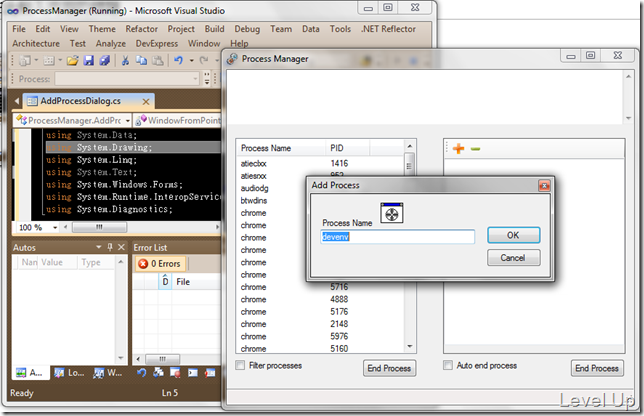This screenshot has height=416, width=644.
Task: Click Cancel in the Add Process dialog
Action: click(513, 258)
